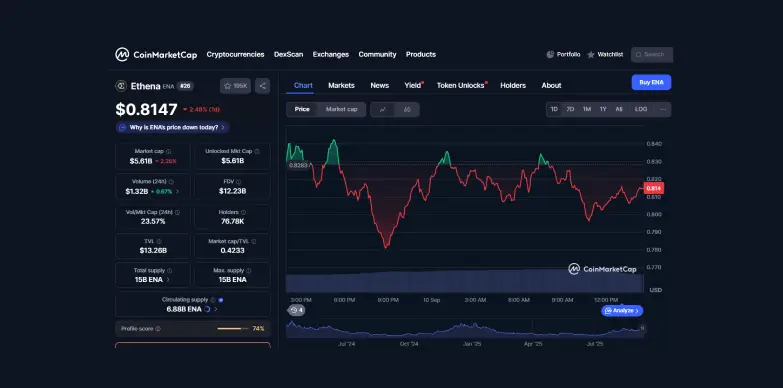This screenshot has width=783, height=388.
Task: Select the Price chart toggle
Action: coord(302,109)
